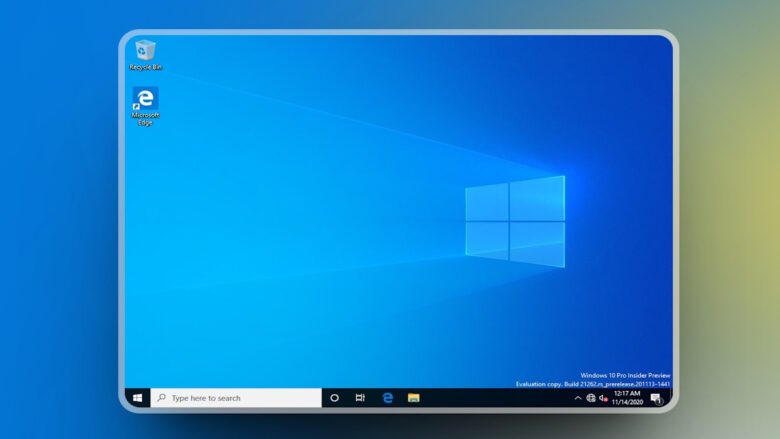Open the network status tray icon
780x439 pixels.
click(x=590, y=398)
